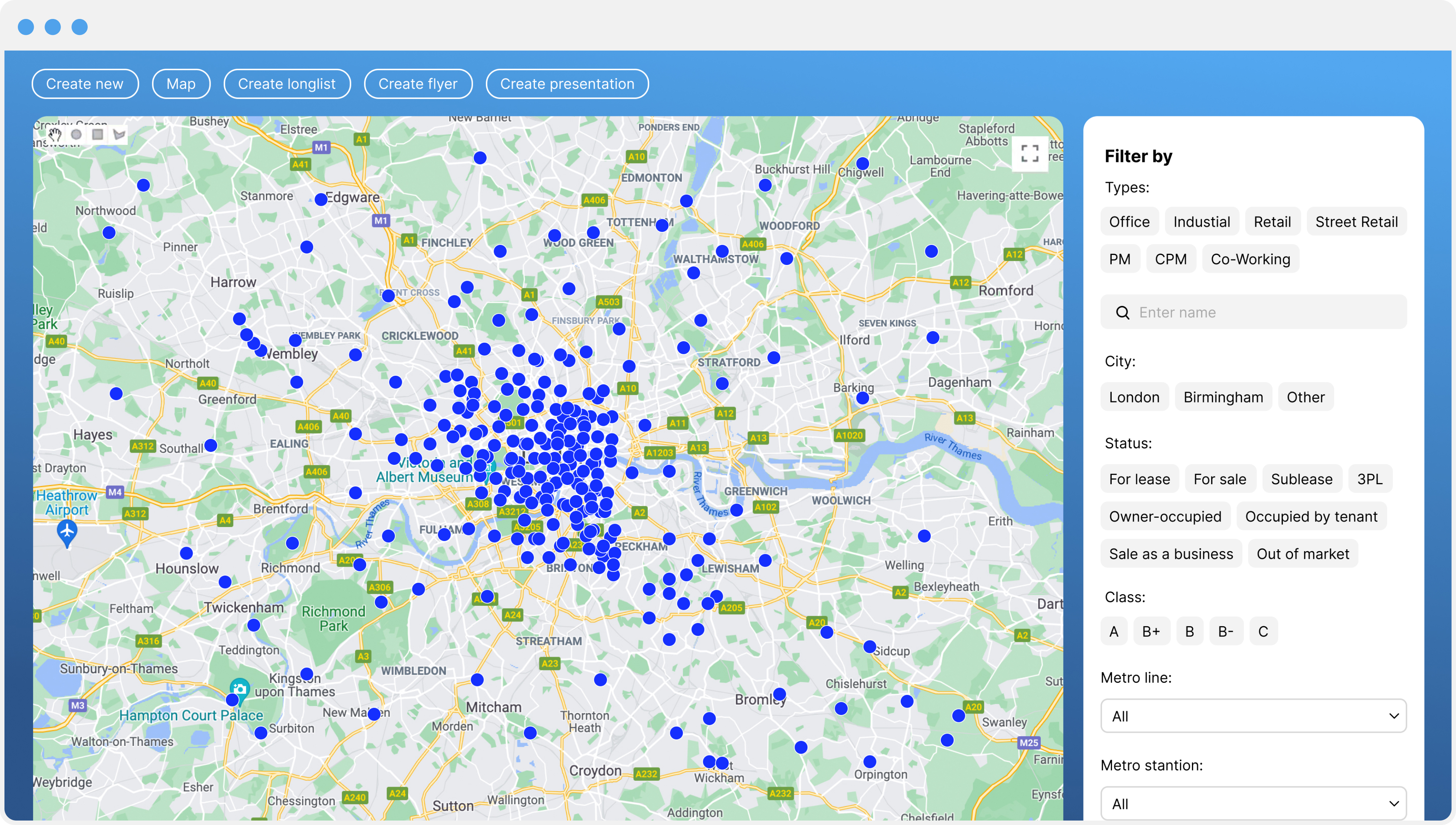Click the blue marker on the Bromley label

click(779, 694)
